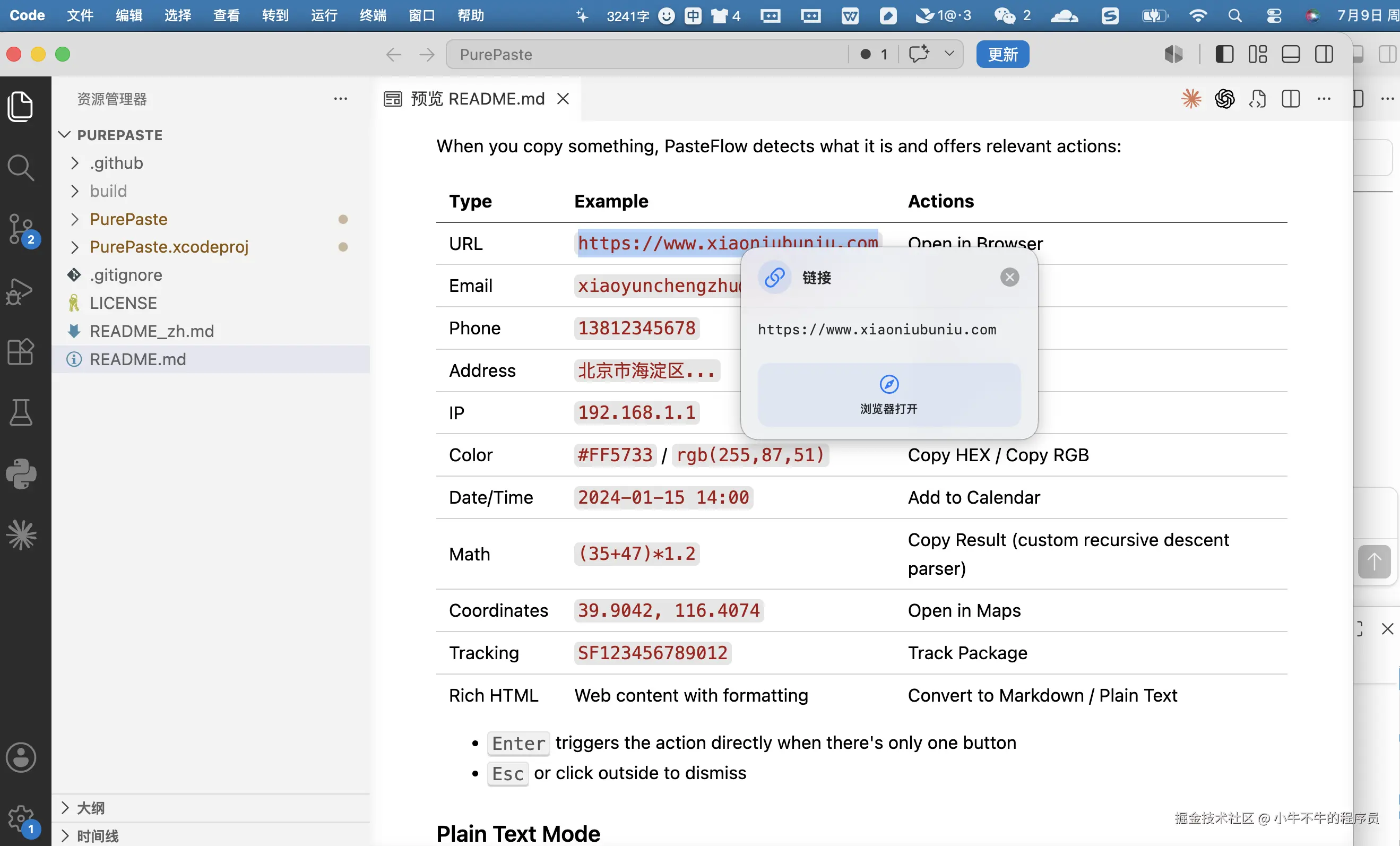Toggle the primary side bar visibility
Viewport: 1400px width, 846px height.
click(1224, 55)
